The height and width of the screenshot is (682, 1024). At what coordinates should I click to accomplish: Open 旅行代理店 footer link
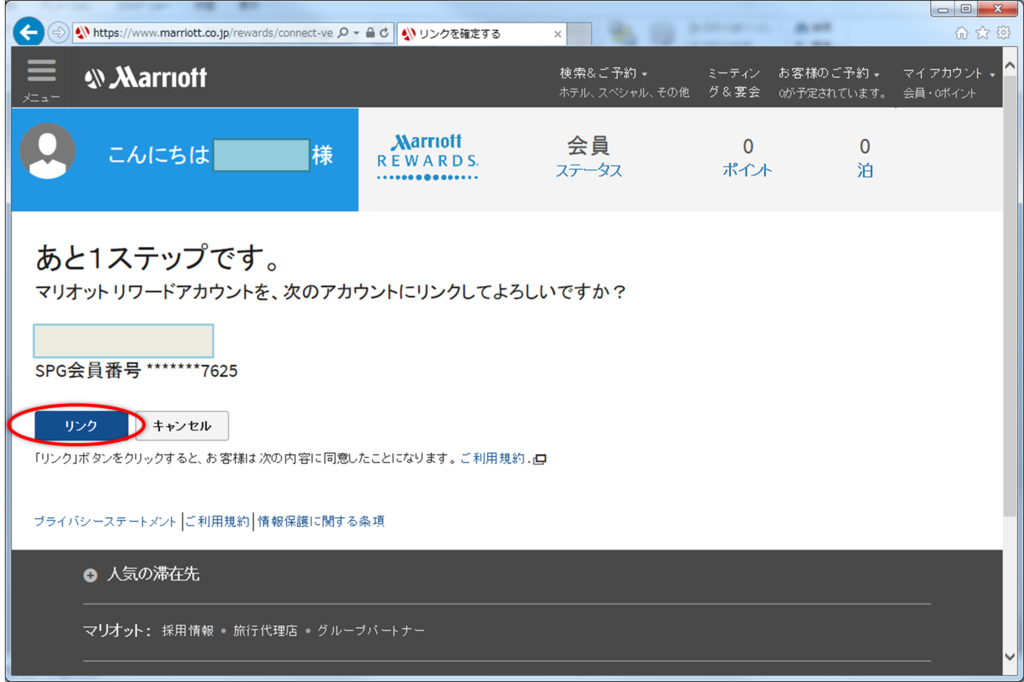pyautogui.click(x=264, y=630)
